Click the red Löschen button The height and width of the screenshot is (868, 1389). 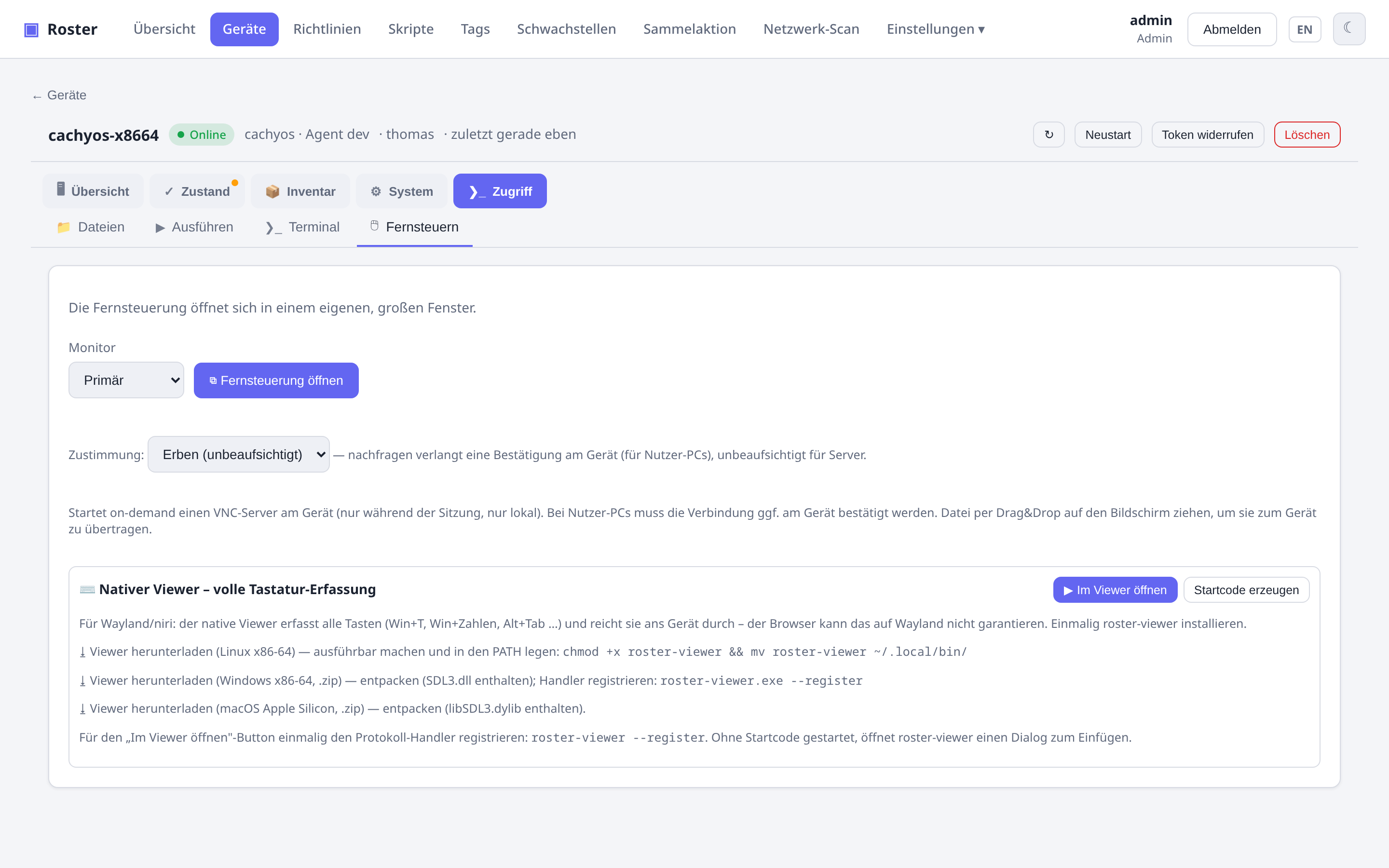pyautogui.click(x=1307, y=135)
